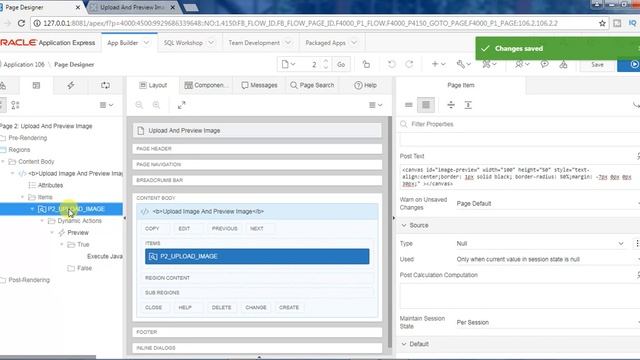Open the Source Type dropdown

tap(541, 243)
